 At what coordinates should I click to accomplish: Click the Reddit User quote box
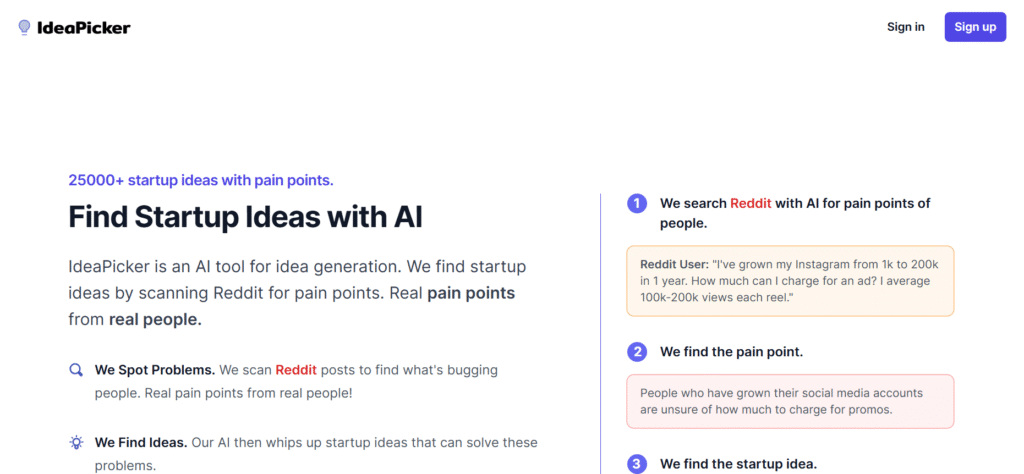[790, 281]
